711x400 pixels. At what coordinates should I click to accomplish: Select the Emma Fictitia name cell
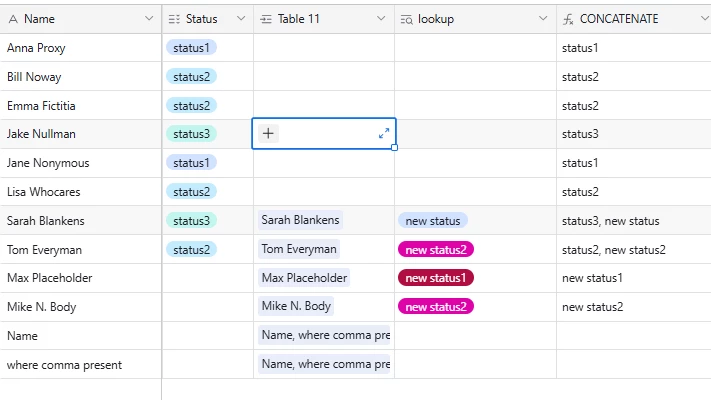pos(81,105)
